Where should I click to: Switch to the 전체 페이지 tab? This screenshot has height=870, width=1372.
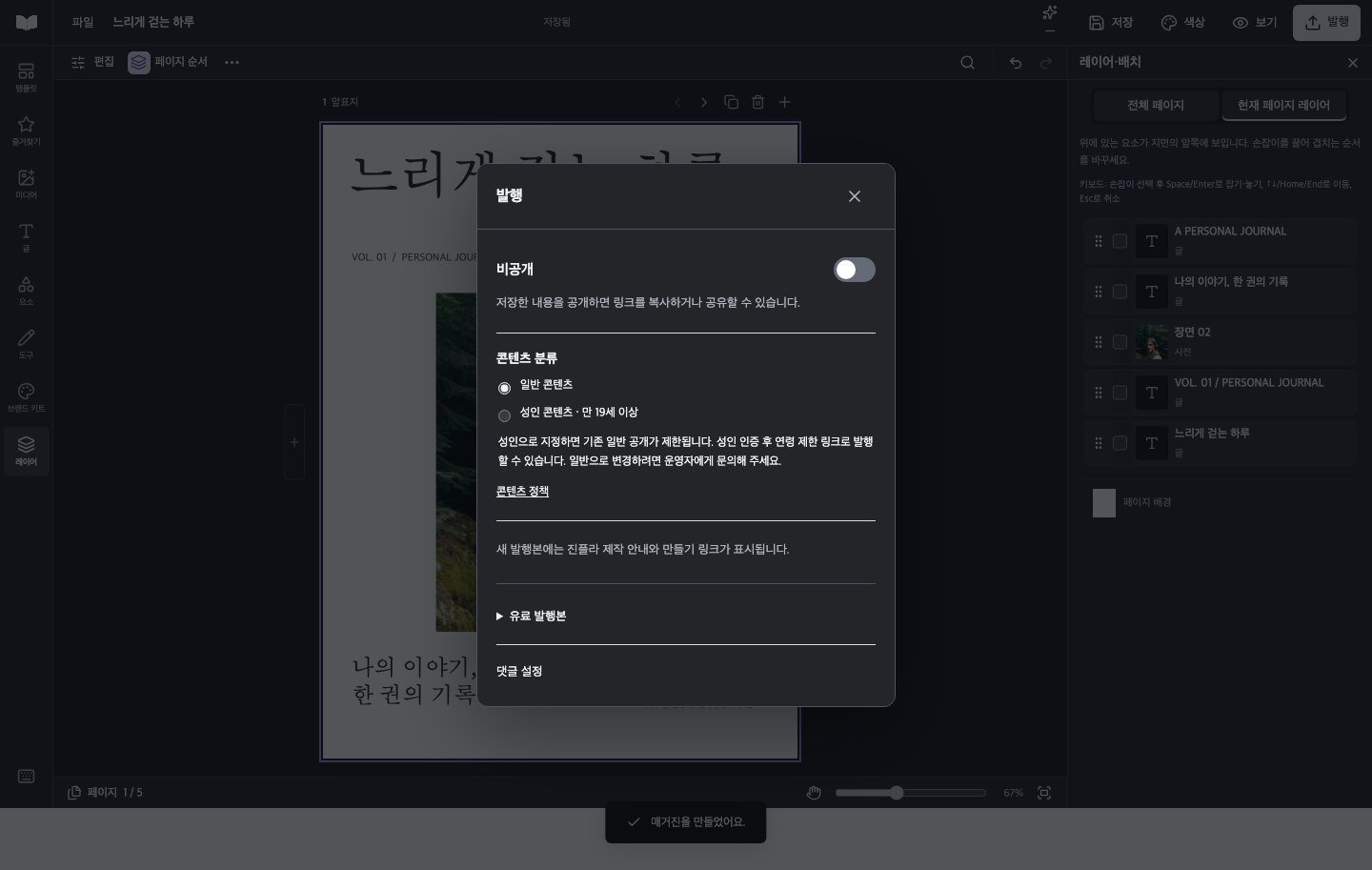click(1155, 106)
